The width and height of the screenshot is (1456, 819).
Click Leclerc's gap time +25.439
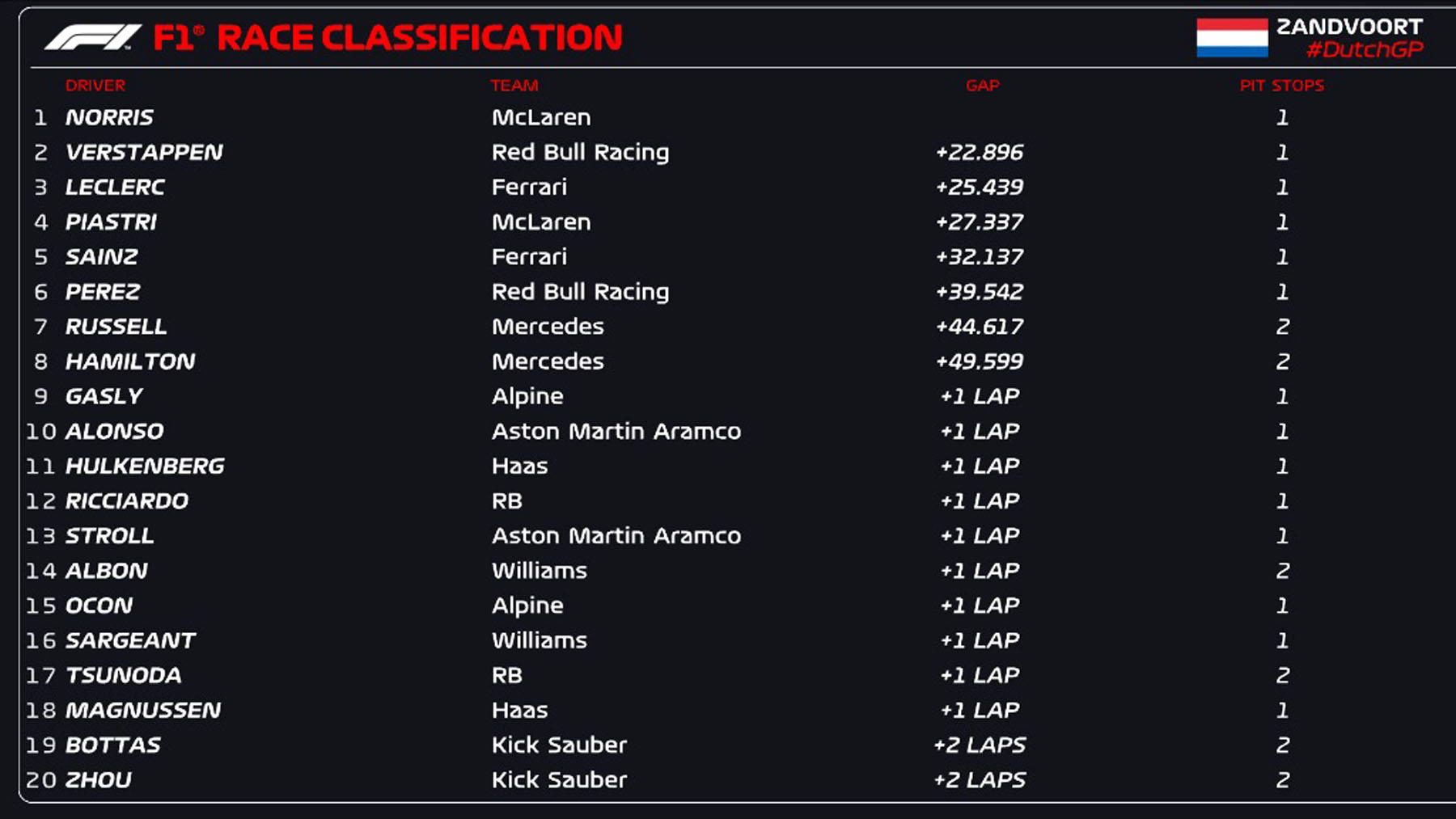980,188
